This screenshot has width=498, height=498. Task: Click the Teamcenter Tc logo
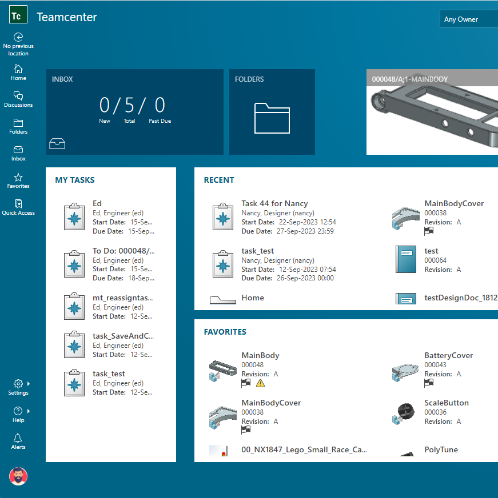click(x=18, y=15)
